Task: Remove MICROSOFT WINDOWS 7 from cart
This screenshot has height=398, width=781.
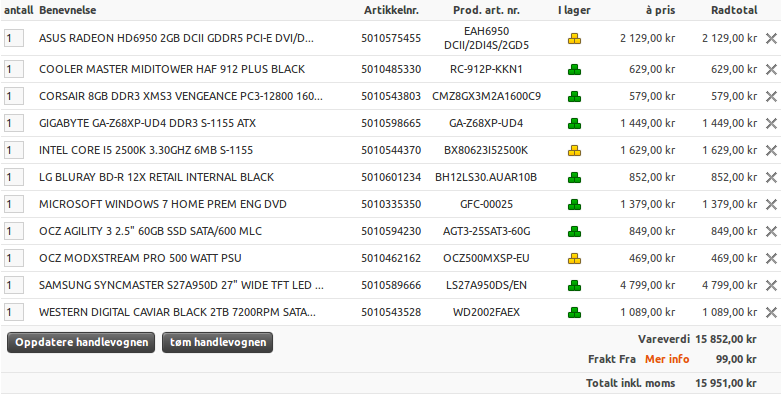Action: click(771, 204)
